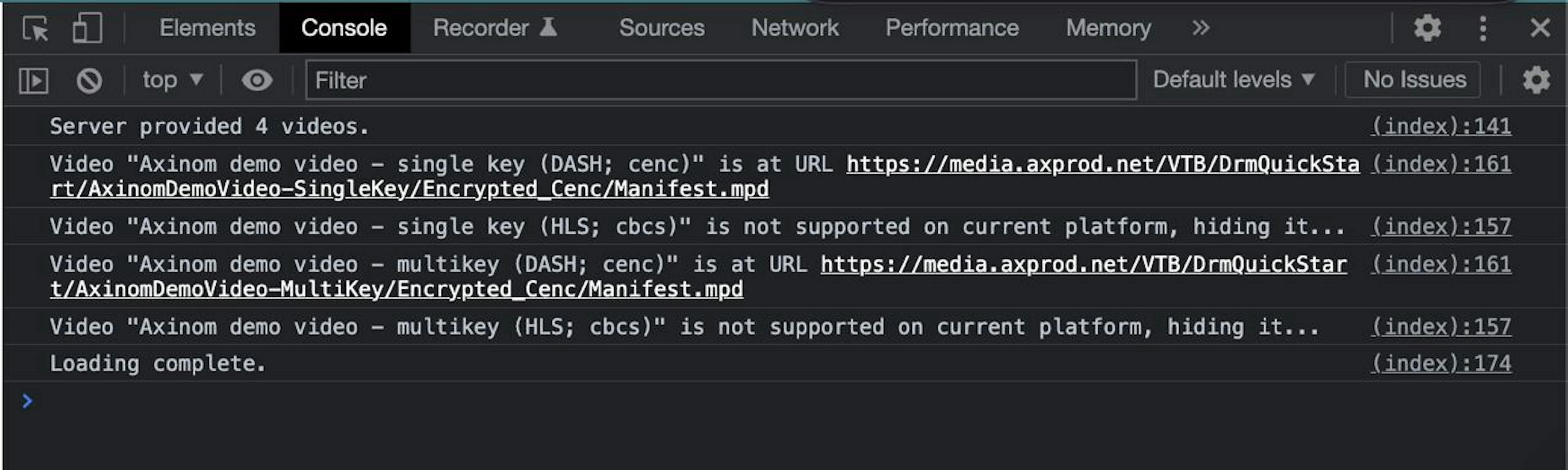Expand the top JavaScript context dropdown
Viewport: 1568px width, 470px height.
[171, 80]
